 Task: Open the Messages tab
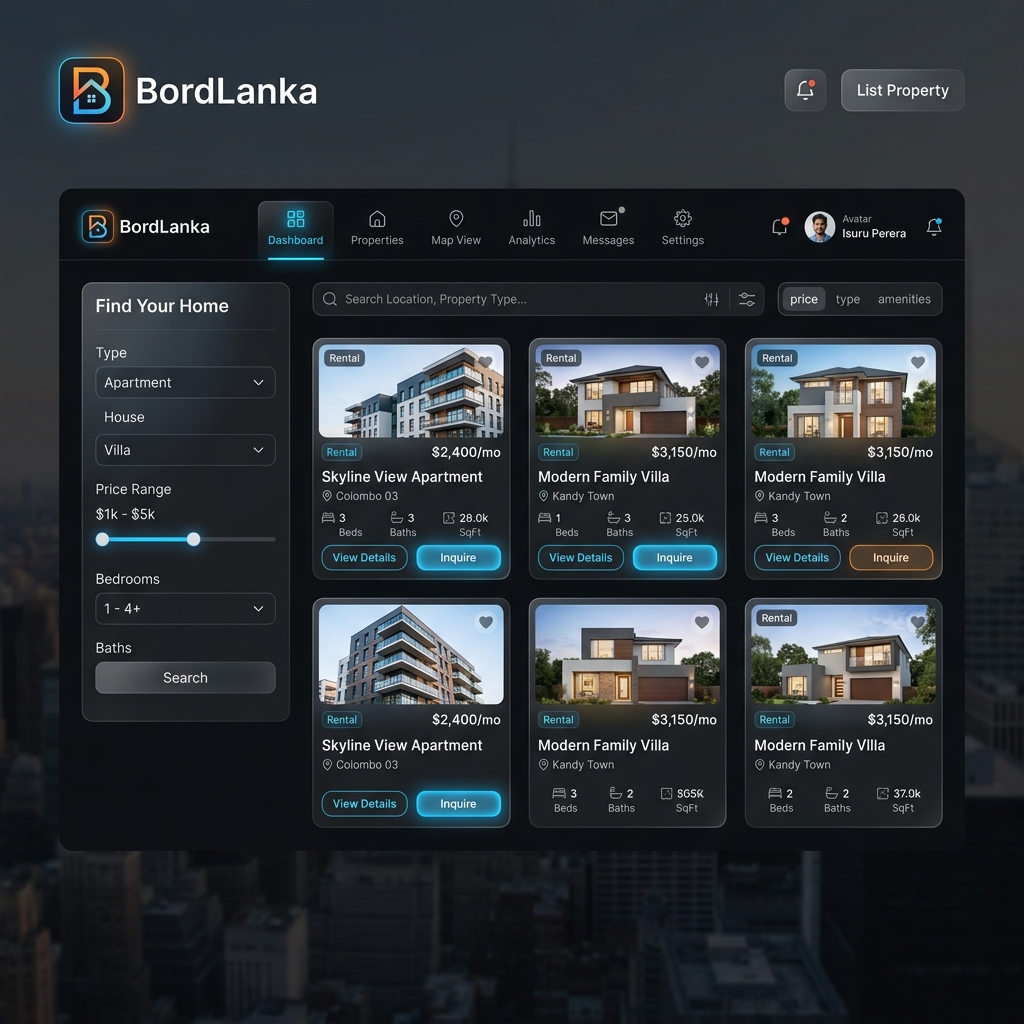coord(609,229)
